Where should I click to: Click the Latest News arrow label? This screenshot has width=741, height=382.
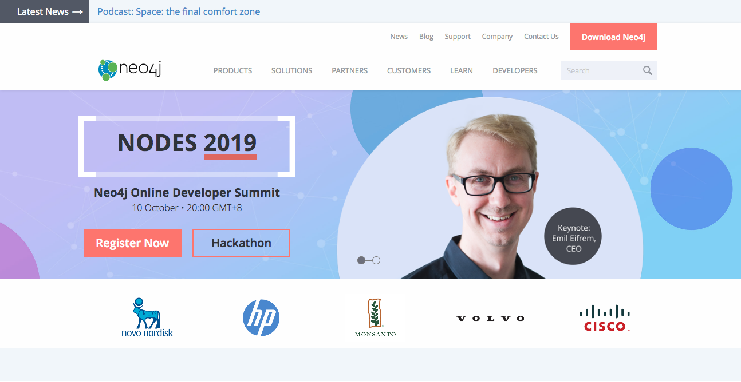[x=44, y=11]
